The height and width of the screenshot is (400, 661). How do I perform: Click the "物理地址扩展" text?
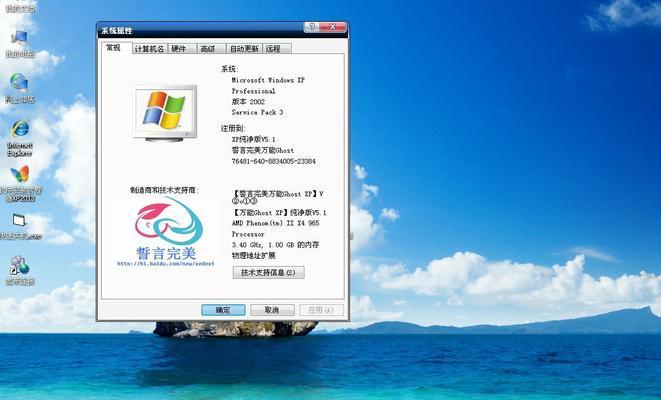tap(253, 255)
